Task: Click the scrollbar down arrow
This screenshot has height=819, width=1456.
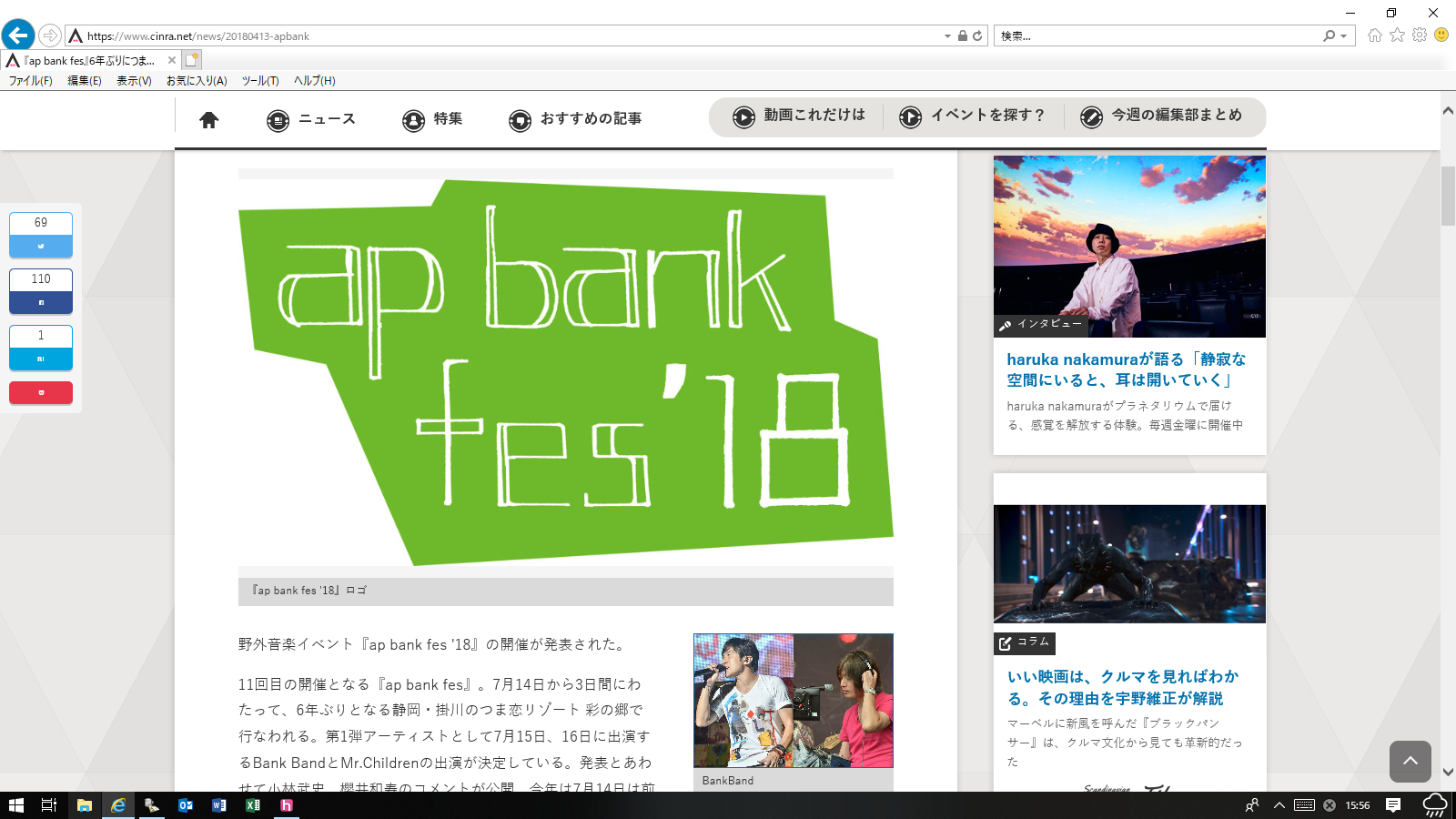Action: coord(1448,772)
